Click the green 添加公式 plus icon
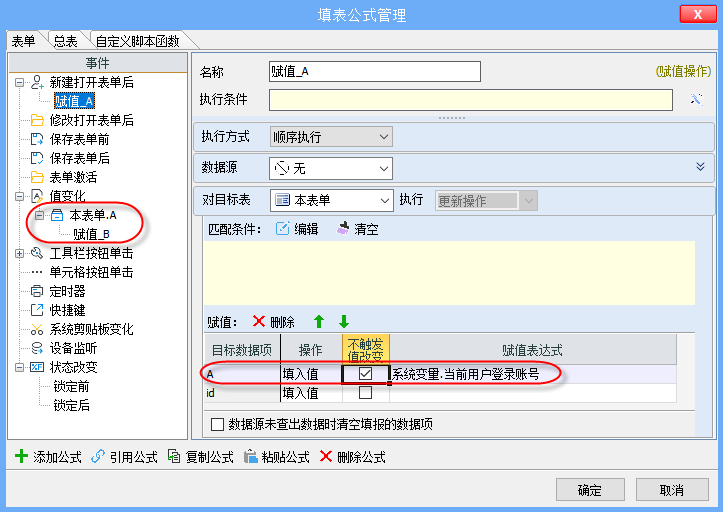 21,456
